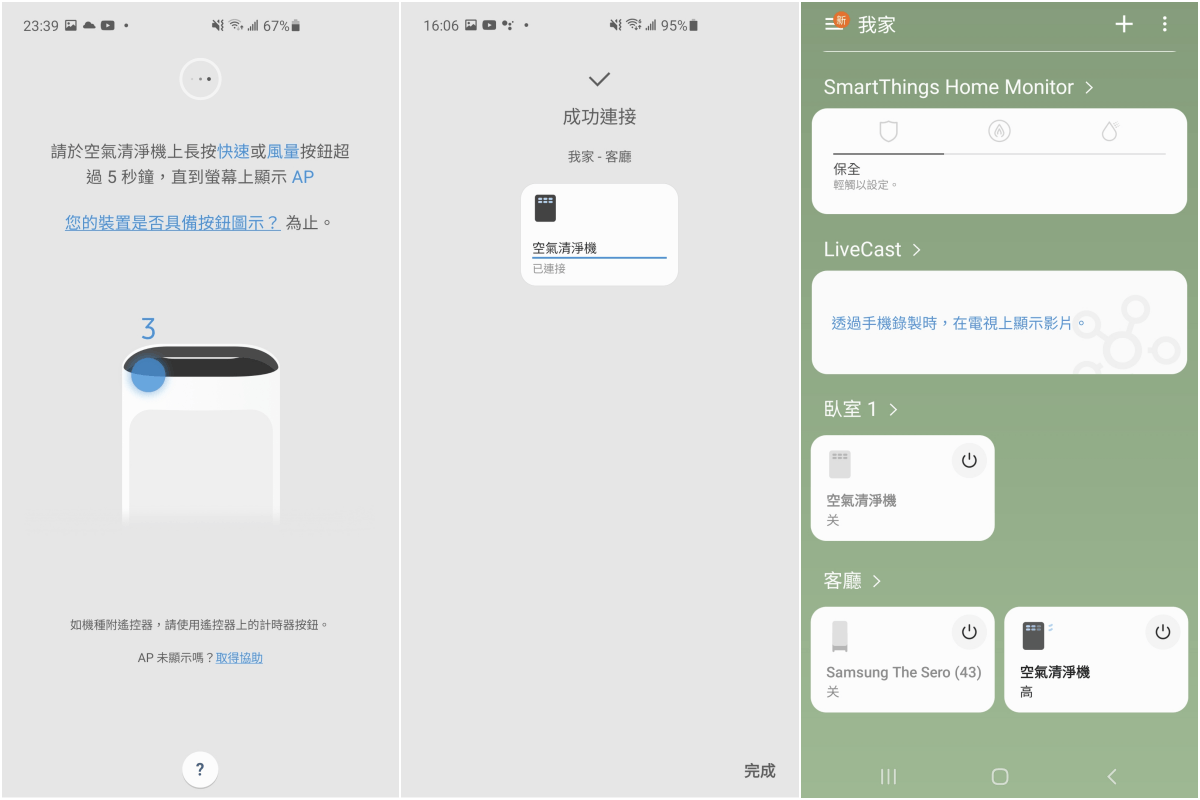Screen dimensions: 1200x800
Task: Open the 您的裝置是否具備按鈕圖示？ link
Action: pos(173,223)
